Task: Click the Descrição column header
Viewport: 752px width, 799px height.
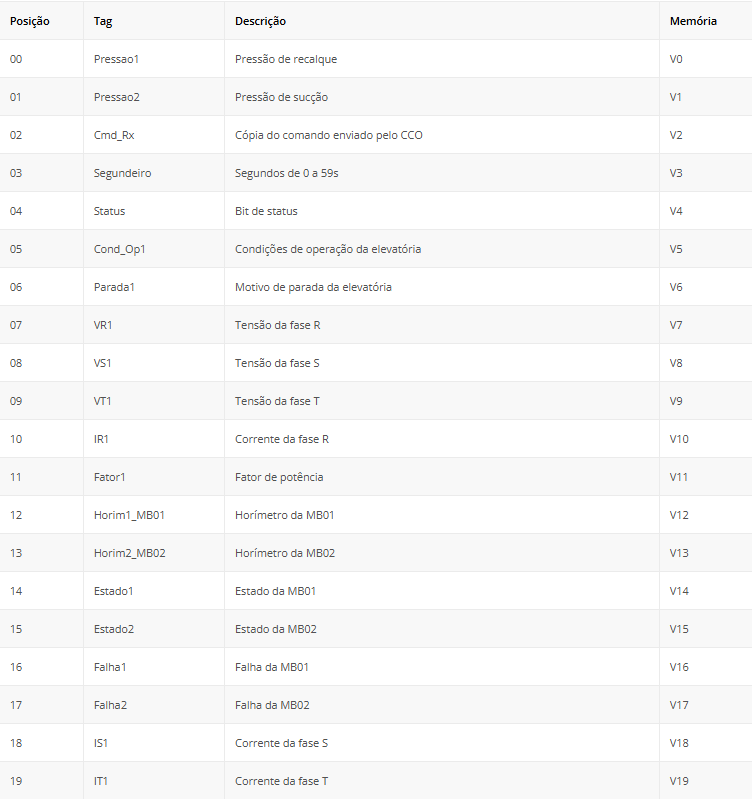Action: pyautogui.click(x=260, y=21)
